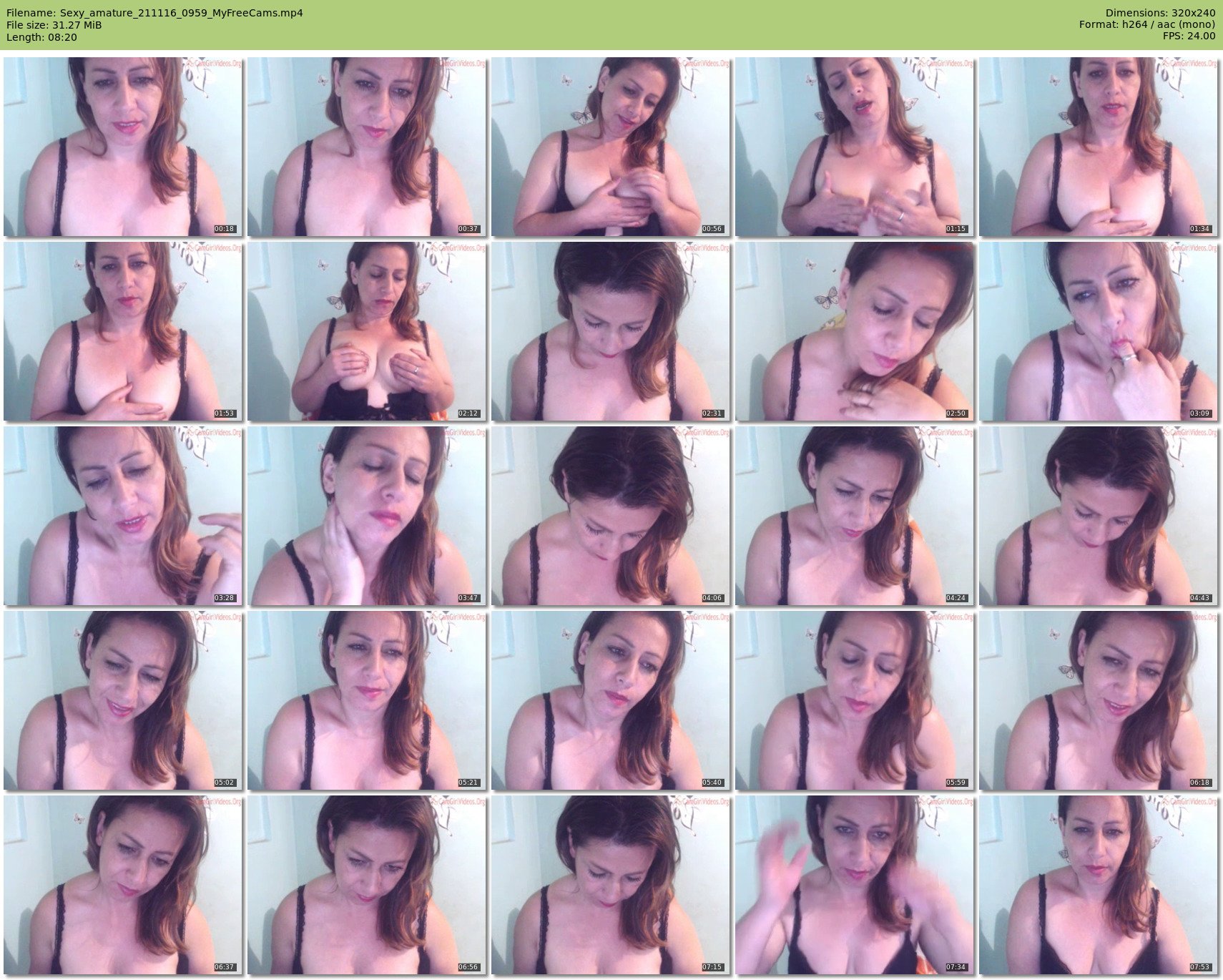Select the frame thumbnail timestamped 04:24

(855, 516)
